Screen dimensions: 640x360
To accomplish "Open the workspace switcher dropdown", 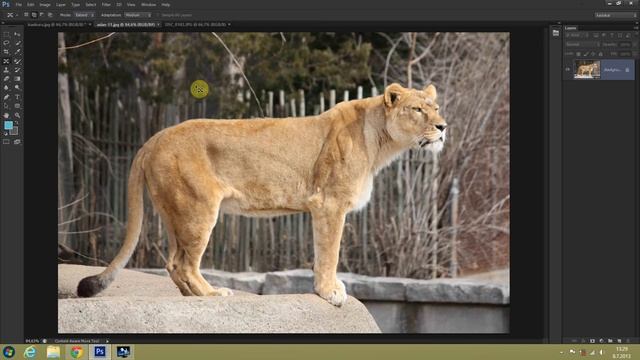I will [x=616, y=15].
